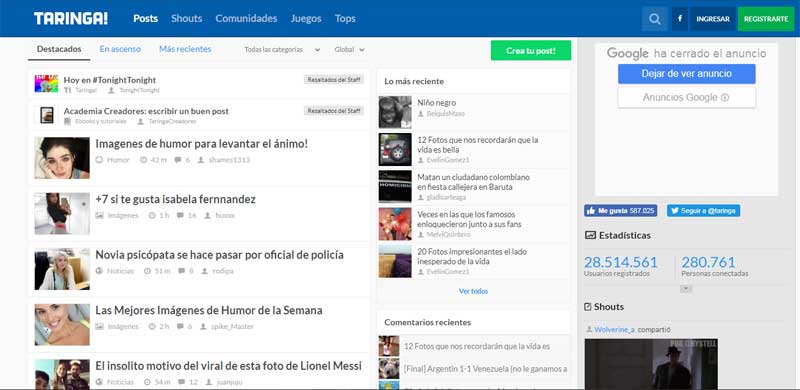
Task: Click comments icon on isabela fernnandez post
Action: coord(180,215)
